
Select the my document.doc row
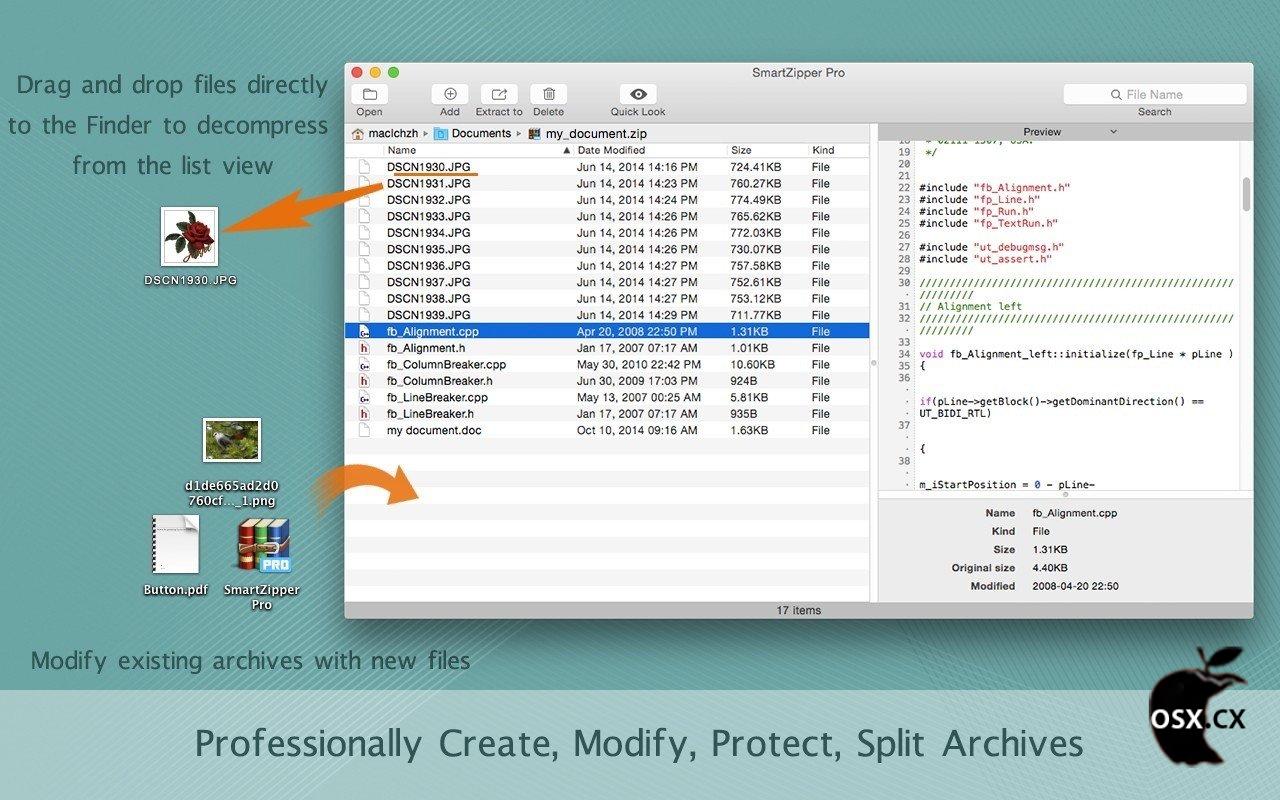tap(607, 430)
